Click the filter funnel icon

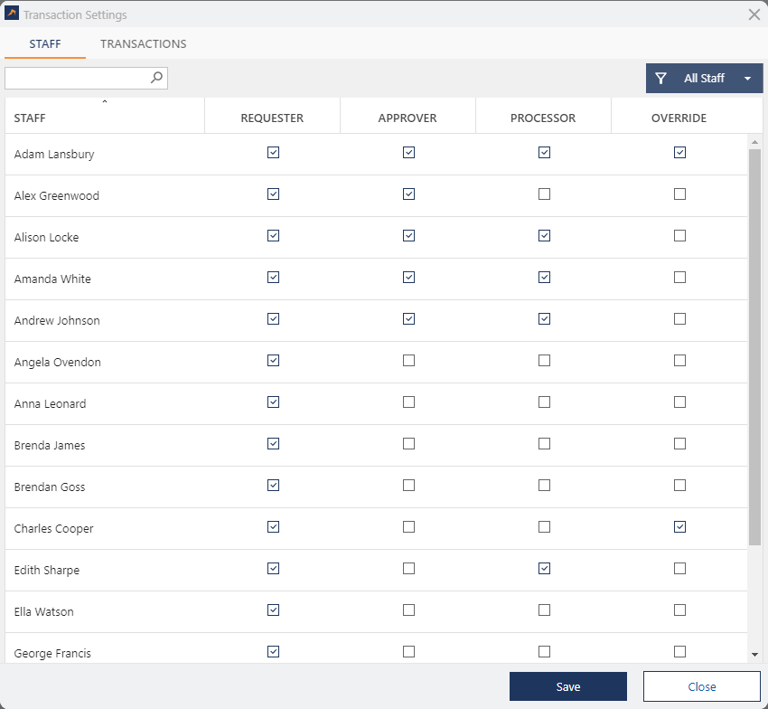[661, 78]
